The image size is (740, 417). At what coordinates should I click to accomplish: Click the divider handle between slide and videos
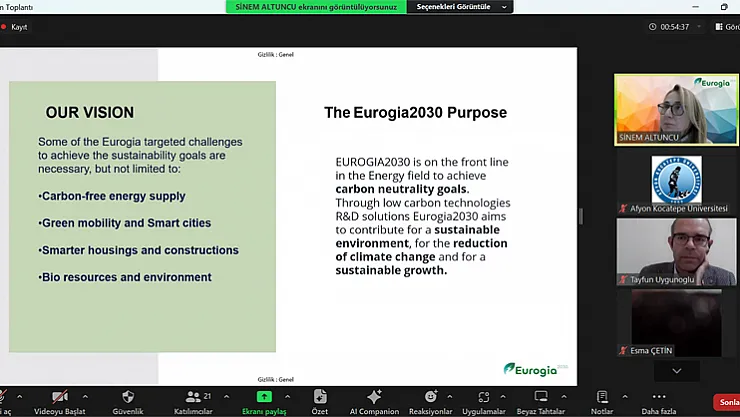[x=581, y=217]
